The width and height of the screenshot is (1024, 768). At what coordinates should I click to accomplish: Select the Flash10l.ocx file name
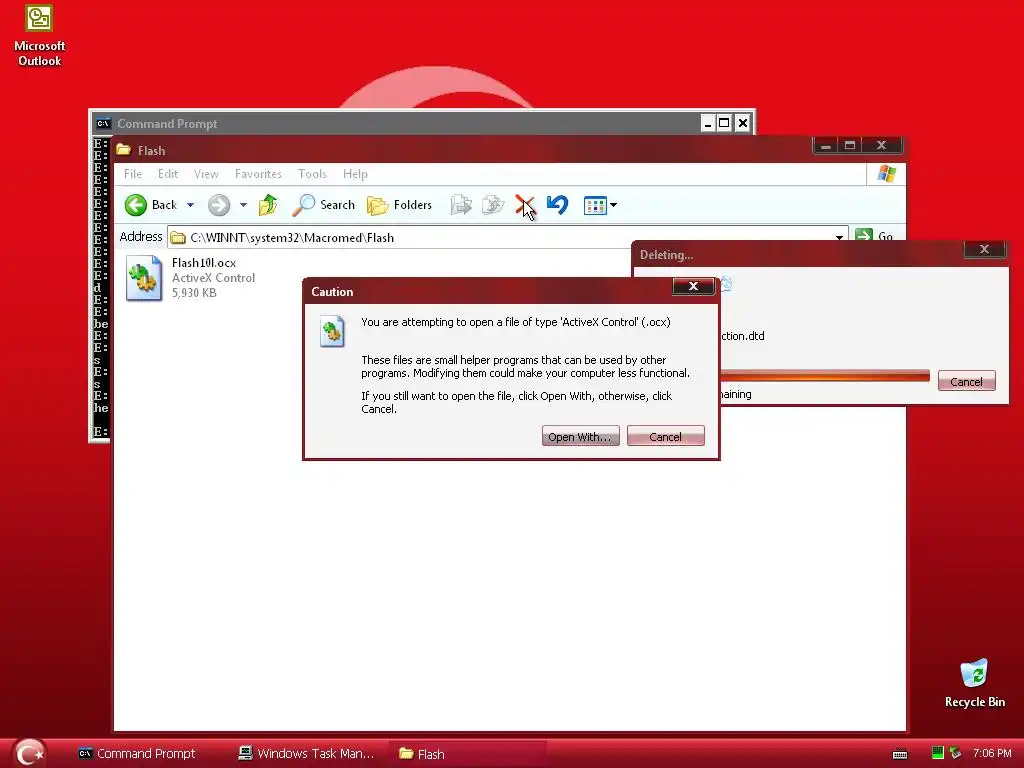(204, 263)
